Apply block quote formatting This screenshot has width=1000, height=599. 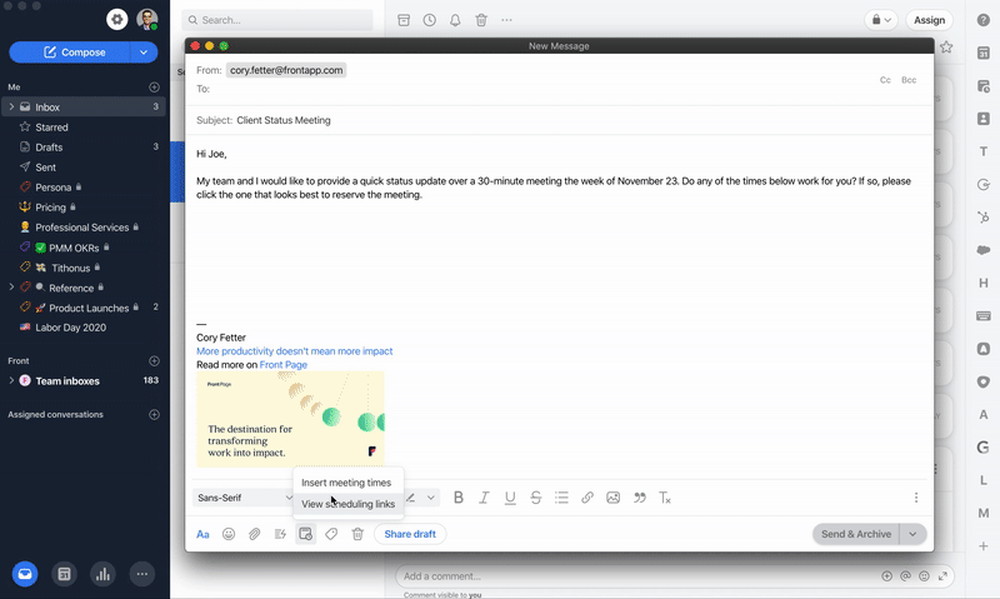(x=639, y=498)
